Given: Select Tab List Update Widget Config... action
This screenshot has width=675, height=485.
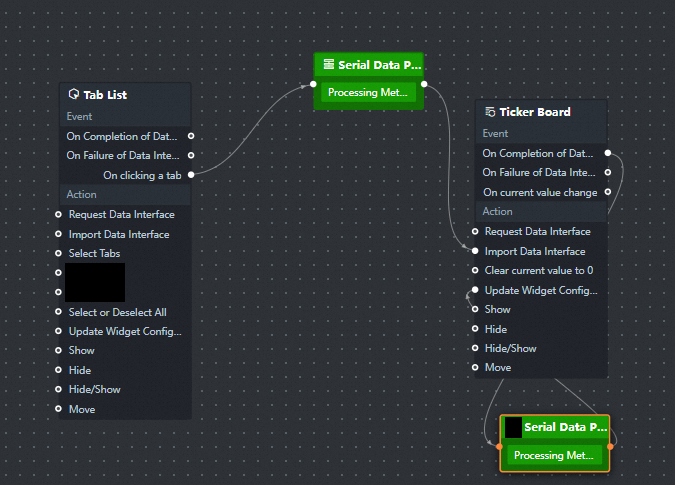Looking at the screenshot, I should pyautogui.click(x=125, y=331).
